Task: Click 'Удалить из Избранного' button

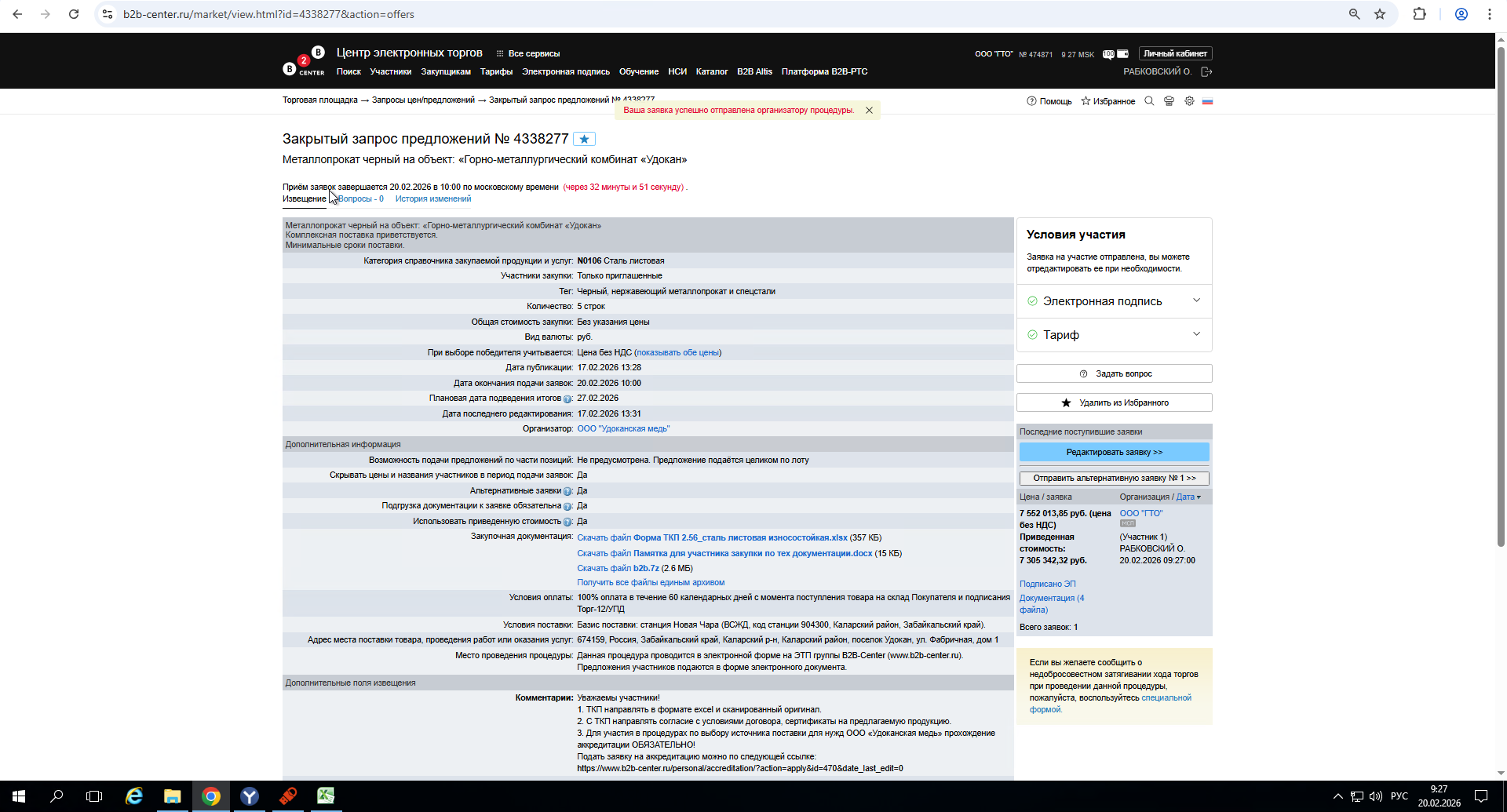Action: (1114, 403)
